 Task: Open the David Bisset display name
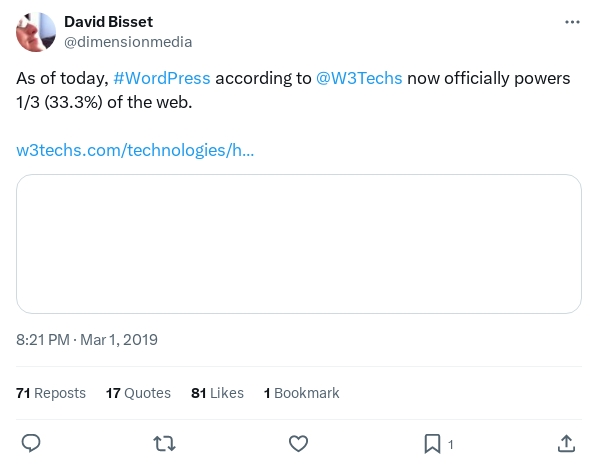tap(108, 22)
